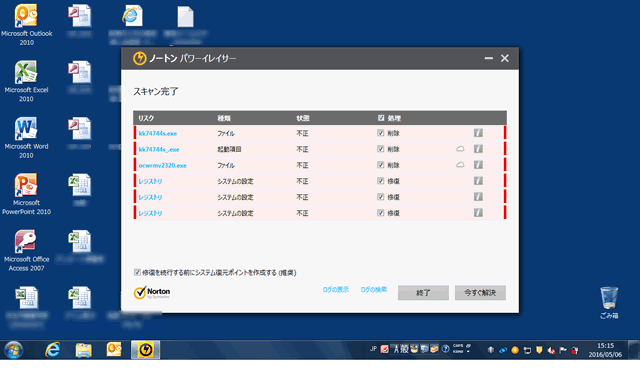Click cloud icon in ocwrmv2320.exe row
This screenshot has width=640, height=381.
(460, 165)
